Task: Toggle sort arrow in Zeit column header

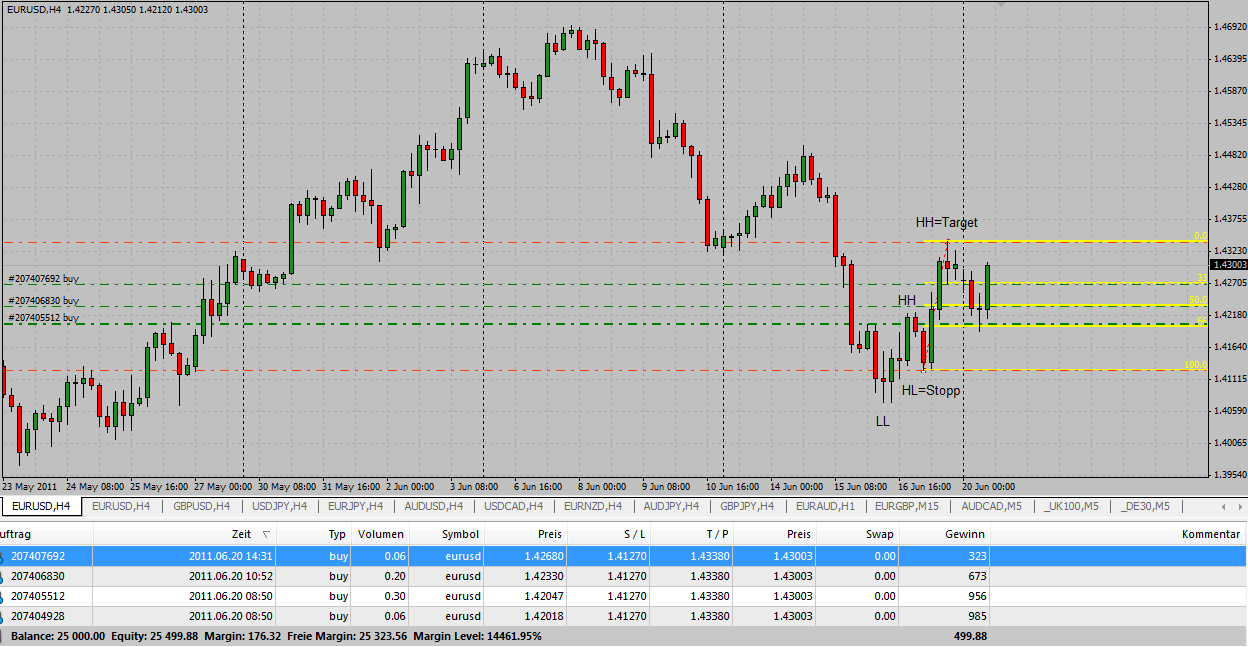Action: pos(265,535)
